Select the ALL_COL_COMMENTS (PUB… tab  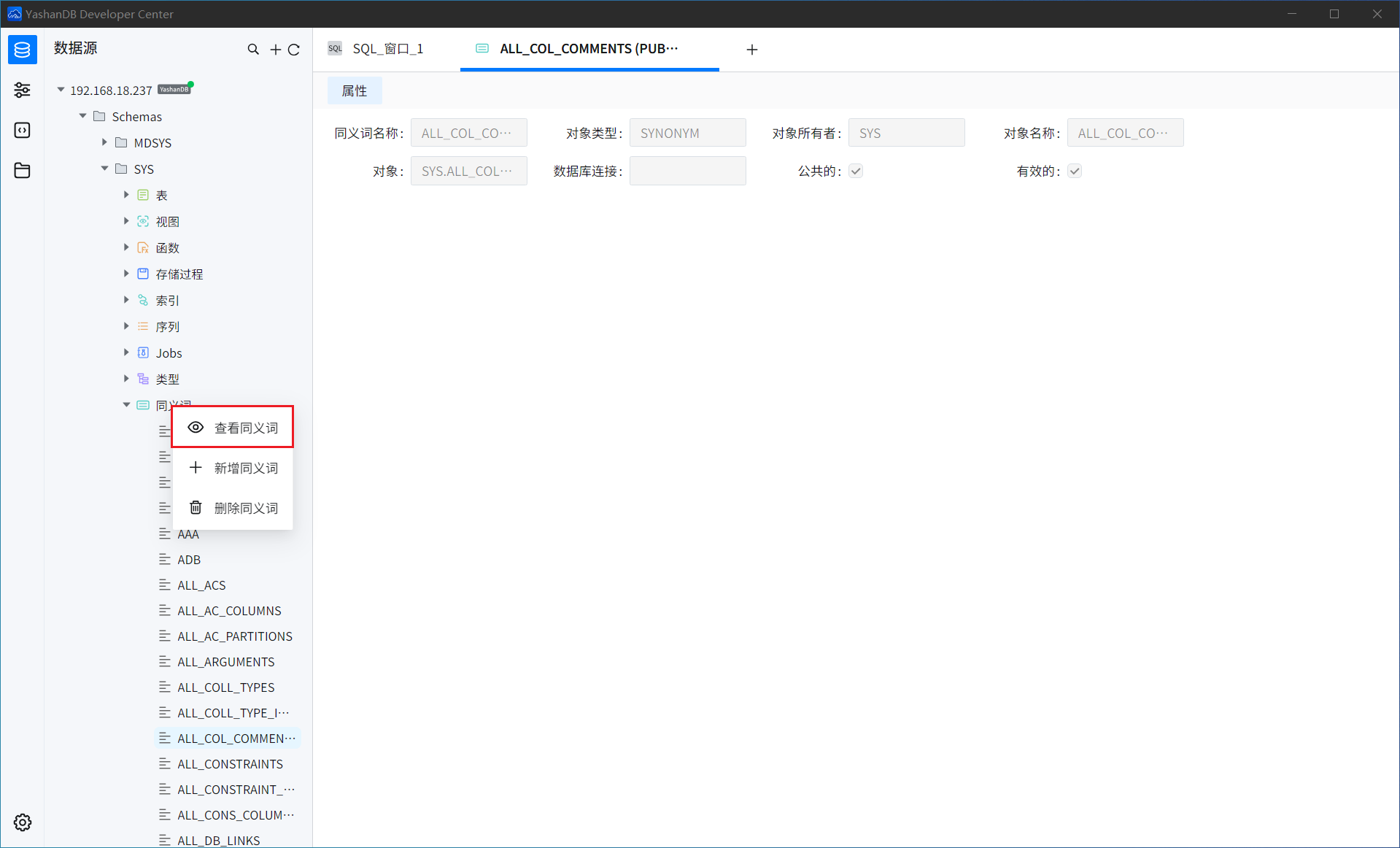click(589, 49)
